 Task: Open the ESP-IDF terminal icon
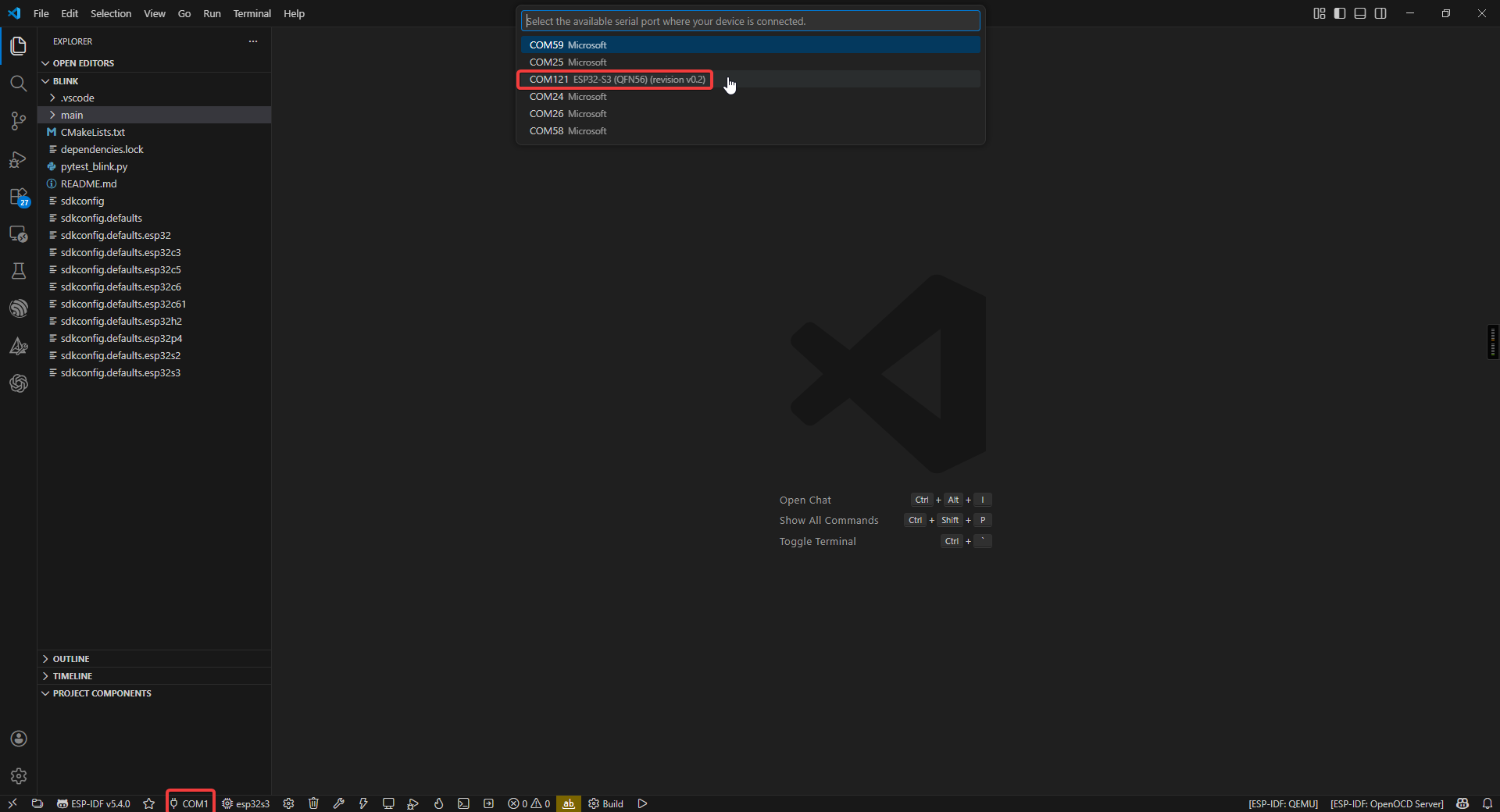point(463,803)
